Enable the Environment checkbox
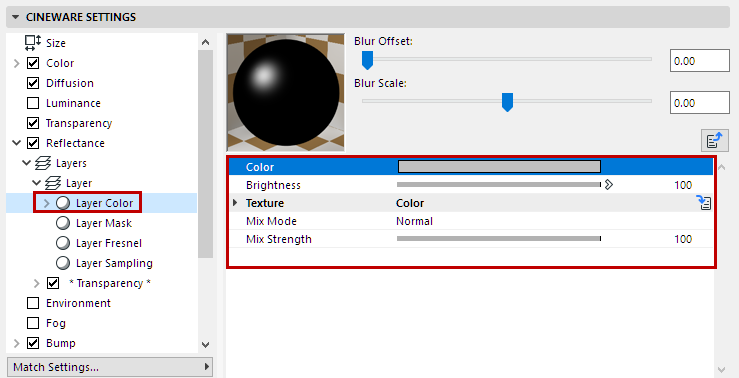This screenshot has width=739, height=378. click(33, 303)
